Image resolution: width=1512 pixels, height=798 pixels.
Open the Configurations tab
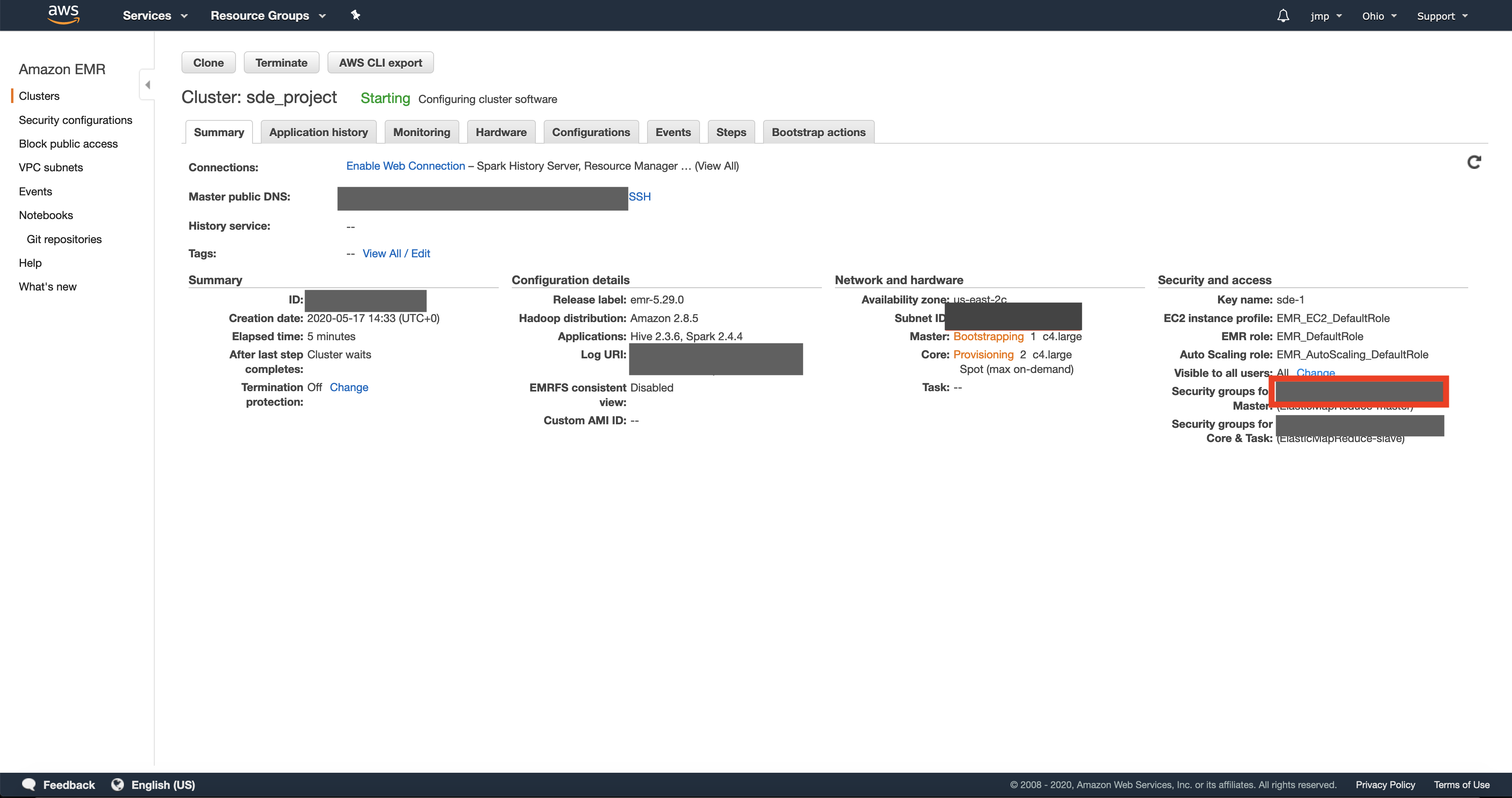(591, 132)
